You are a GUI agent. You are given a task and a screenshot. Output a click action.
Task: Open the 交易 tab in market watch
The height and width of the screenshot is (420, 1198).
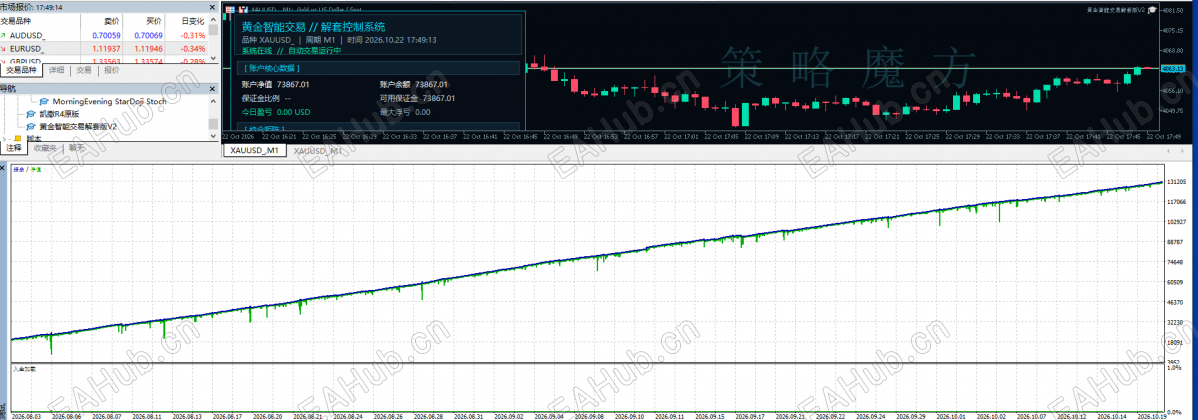[x=84, y=70]
